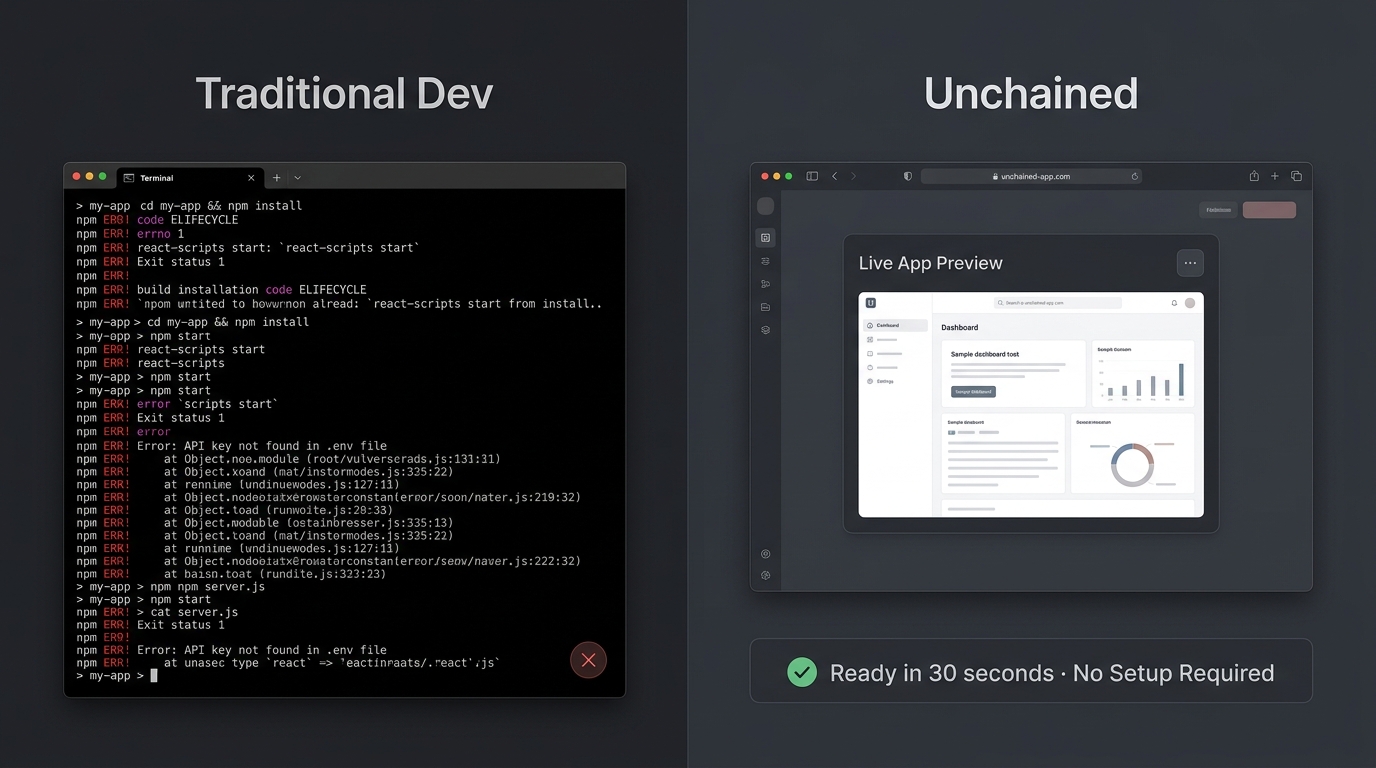Reload the page using the address bar icon
The image size is (1376, 768).
pyautogui.click(x=1135, y=176)
